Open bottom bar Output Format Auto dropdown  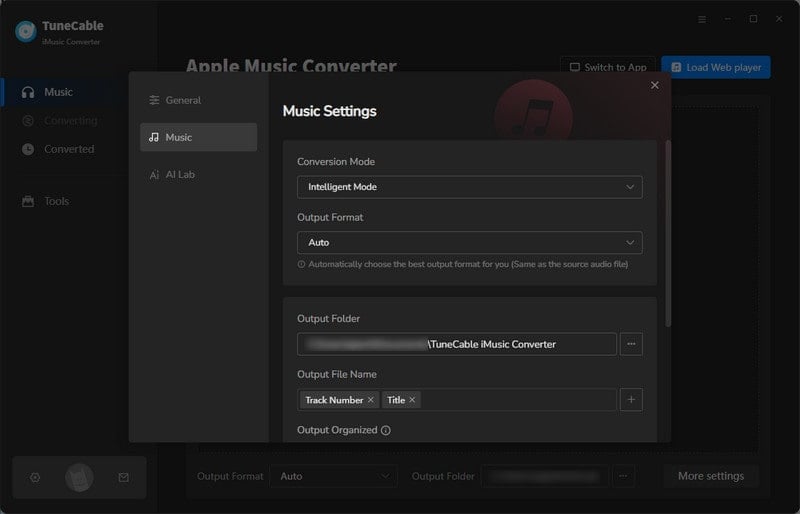[334, 477]
